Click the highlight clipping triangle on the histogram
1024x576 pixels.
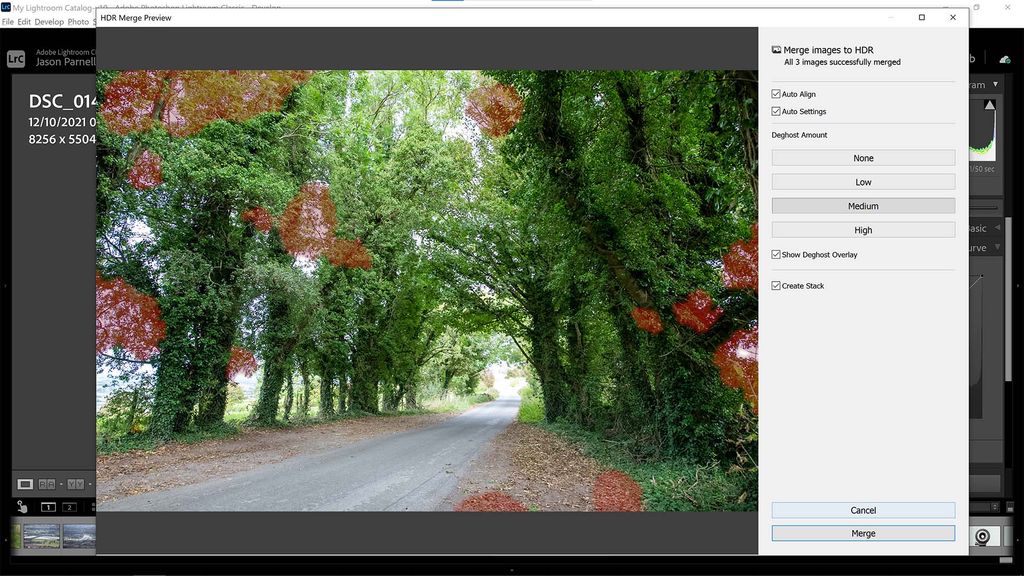990,106
